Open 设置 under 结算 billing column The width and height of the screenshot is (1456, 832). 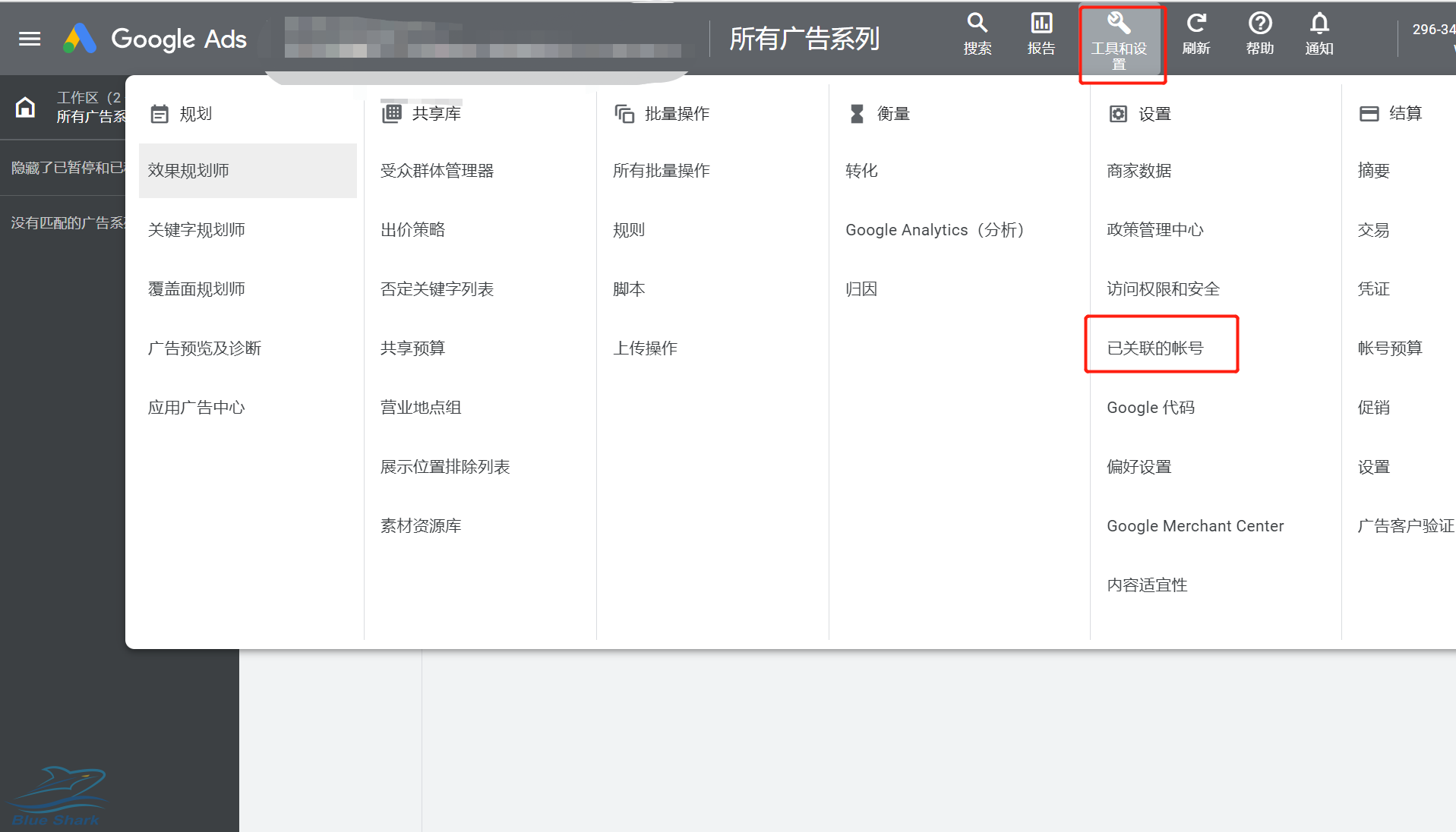(1373, 467)
